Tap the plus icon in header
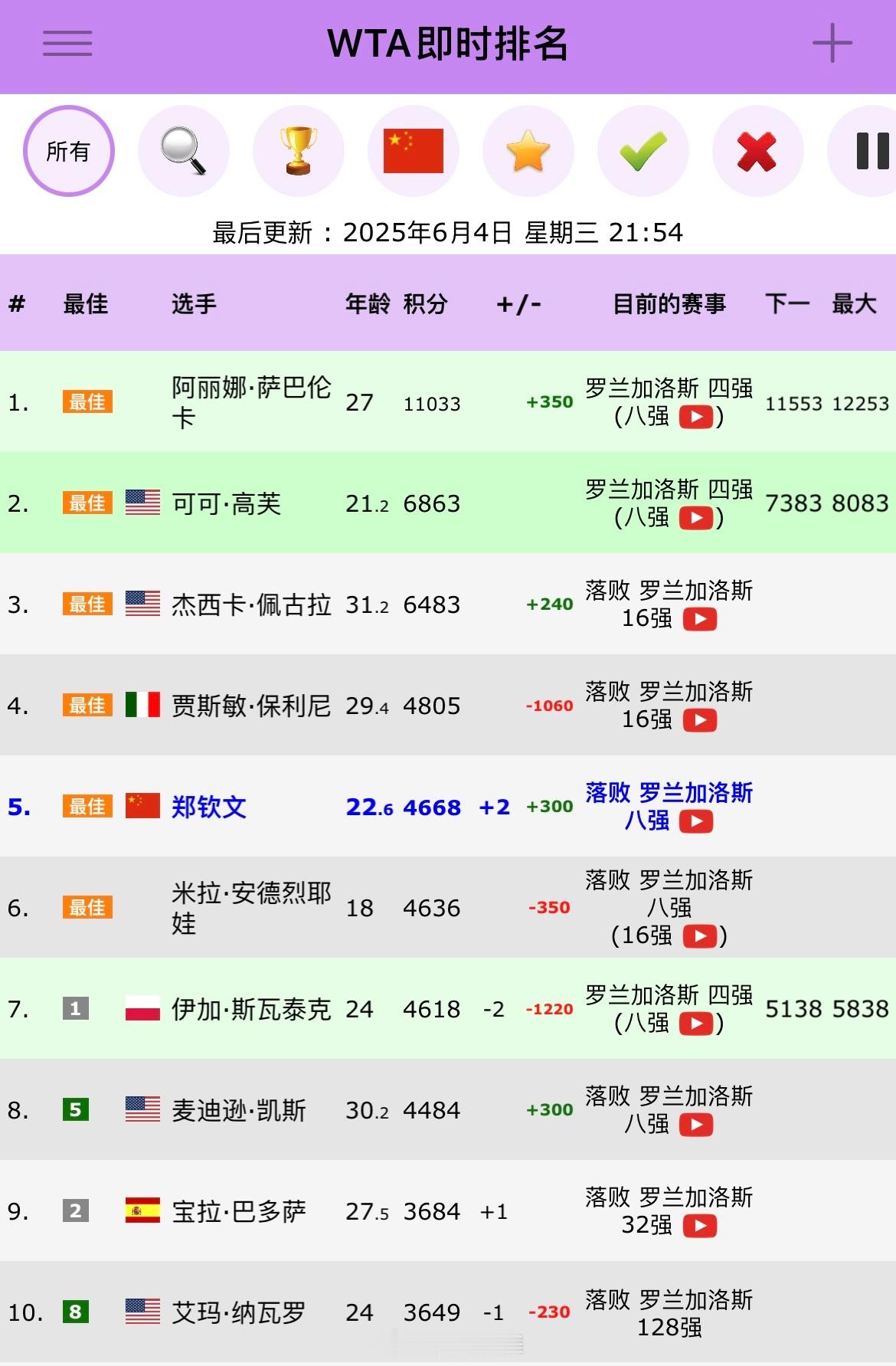896x1366 pixels. point(832,43)
